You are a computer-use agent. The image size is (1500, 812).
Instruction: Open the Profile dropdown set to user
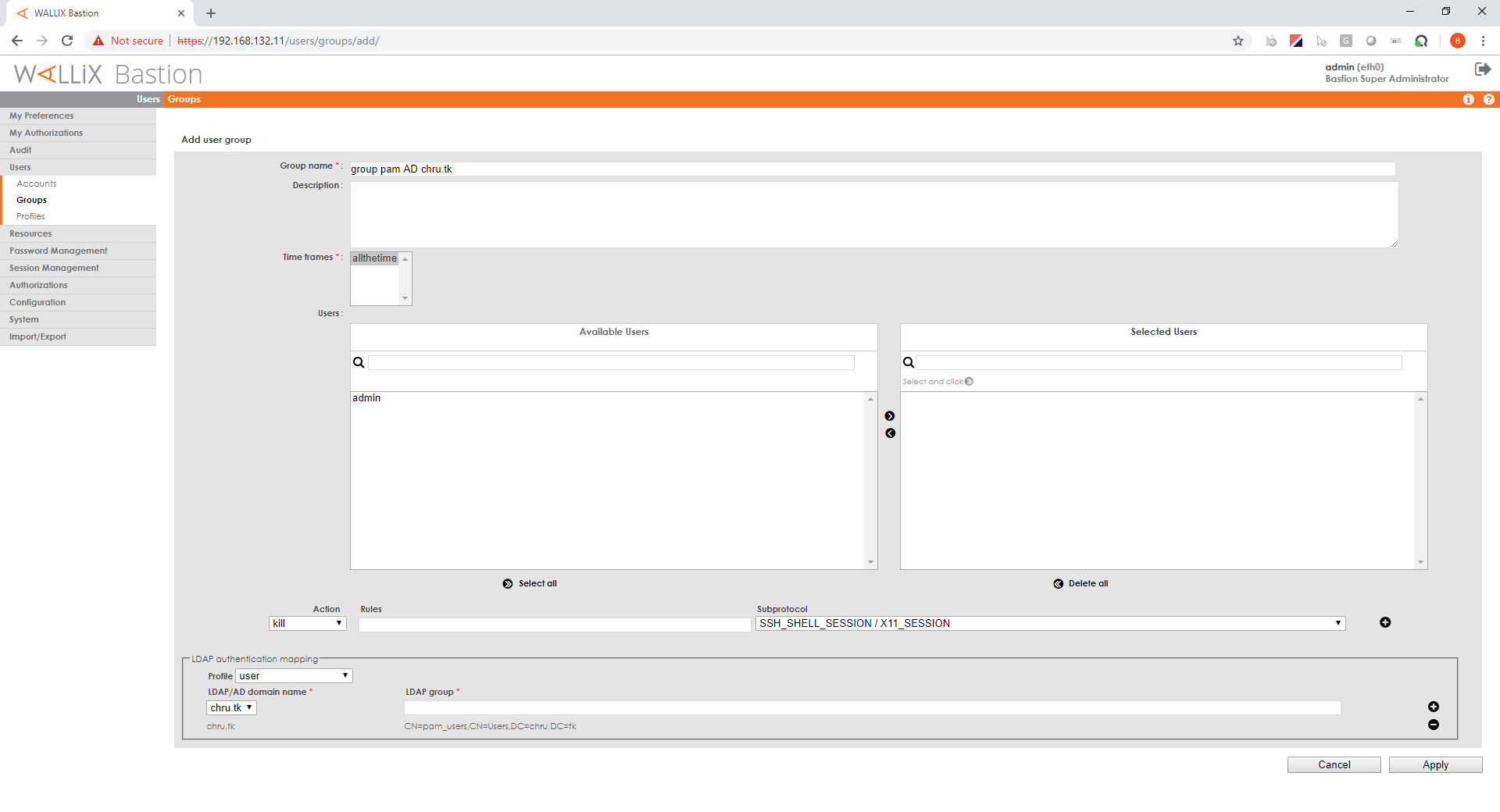294,676
